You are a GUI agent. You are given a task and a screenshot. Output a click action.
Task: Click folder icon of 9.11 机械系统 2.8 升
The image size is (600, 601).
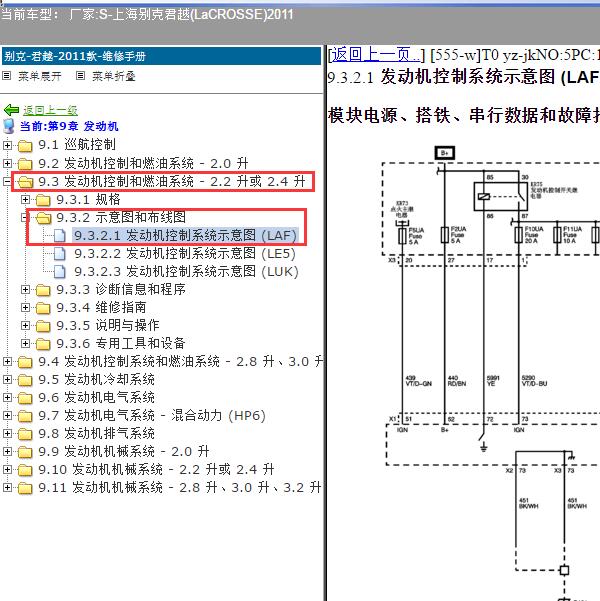(25, 488)
